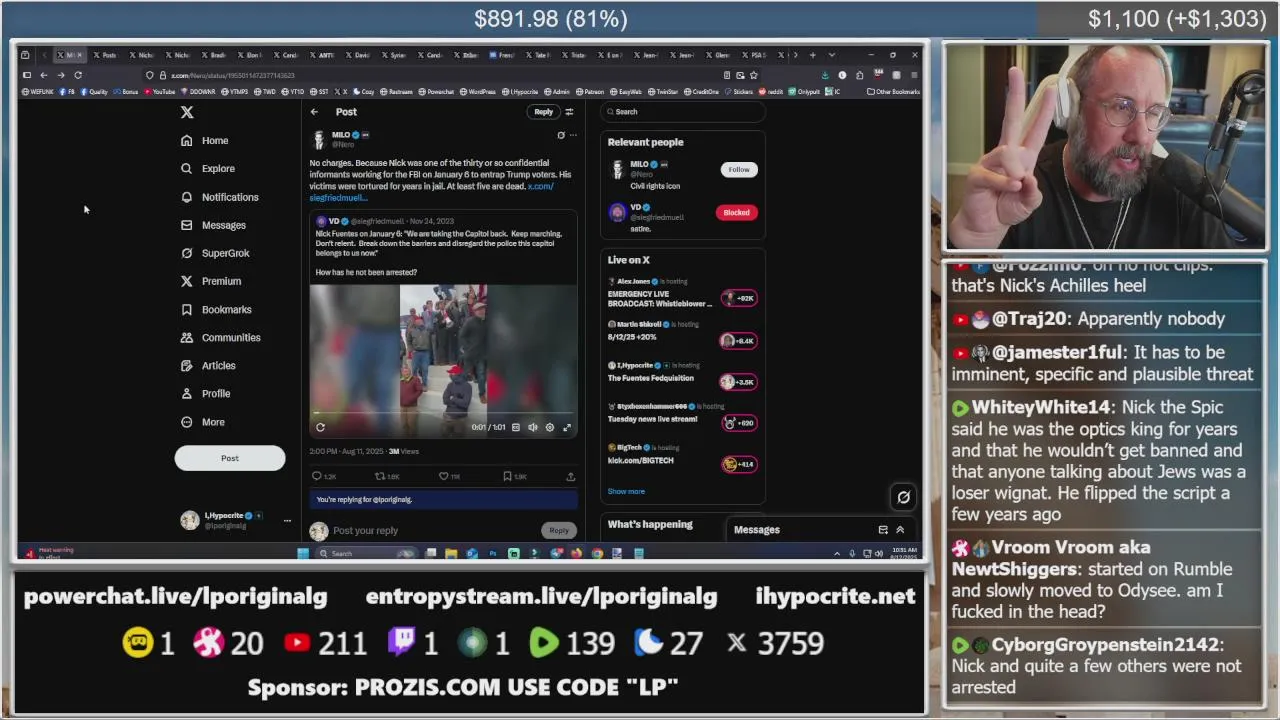1280x720 pixels.
Task: Go back in browser toolbar
Action: click(44, 75)
